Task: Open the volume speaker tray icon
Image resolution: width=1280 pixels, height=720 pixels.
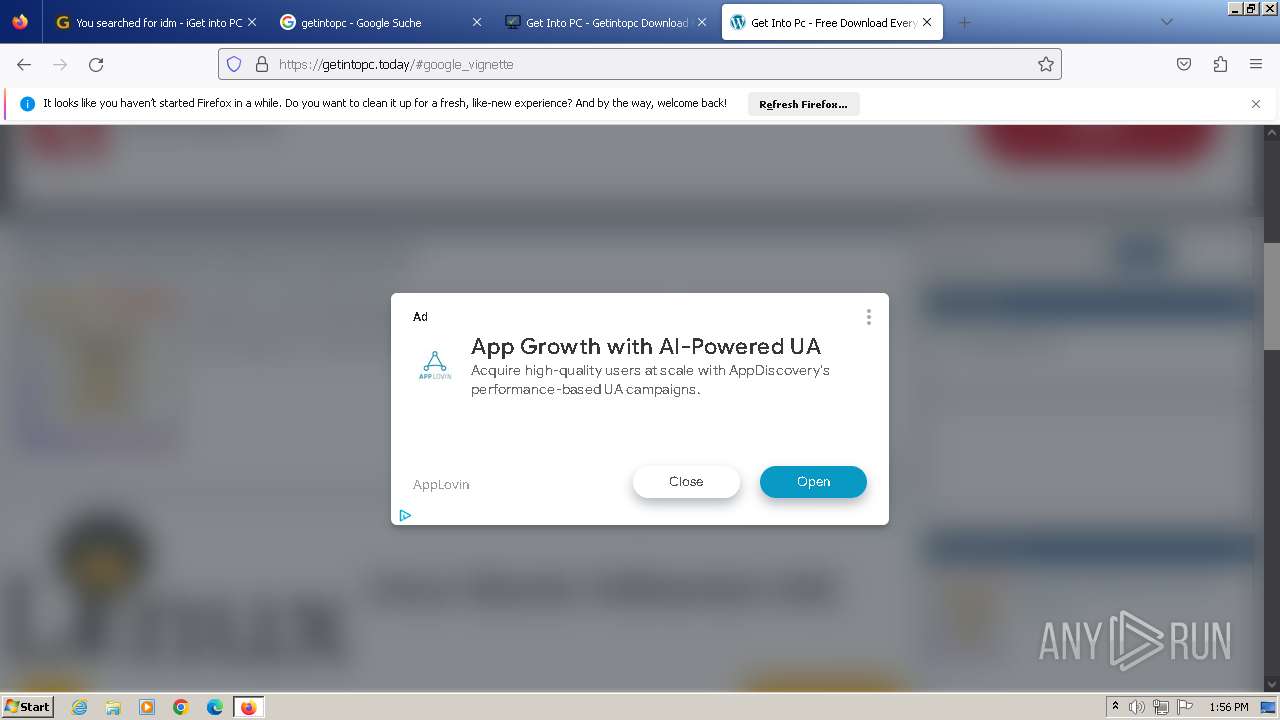Action: [x=1137, y=707]
